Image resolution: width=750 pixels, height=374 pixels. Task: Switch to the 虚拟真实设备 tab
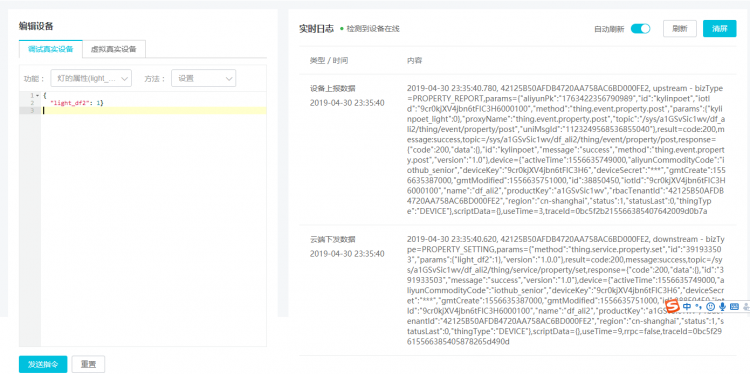[113, 49]
